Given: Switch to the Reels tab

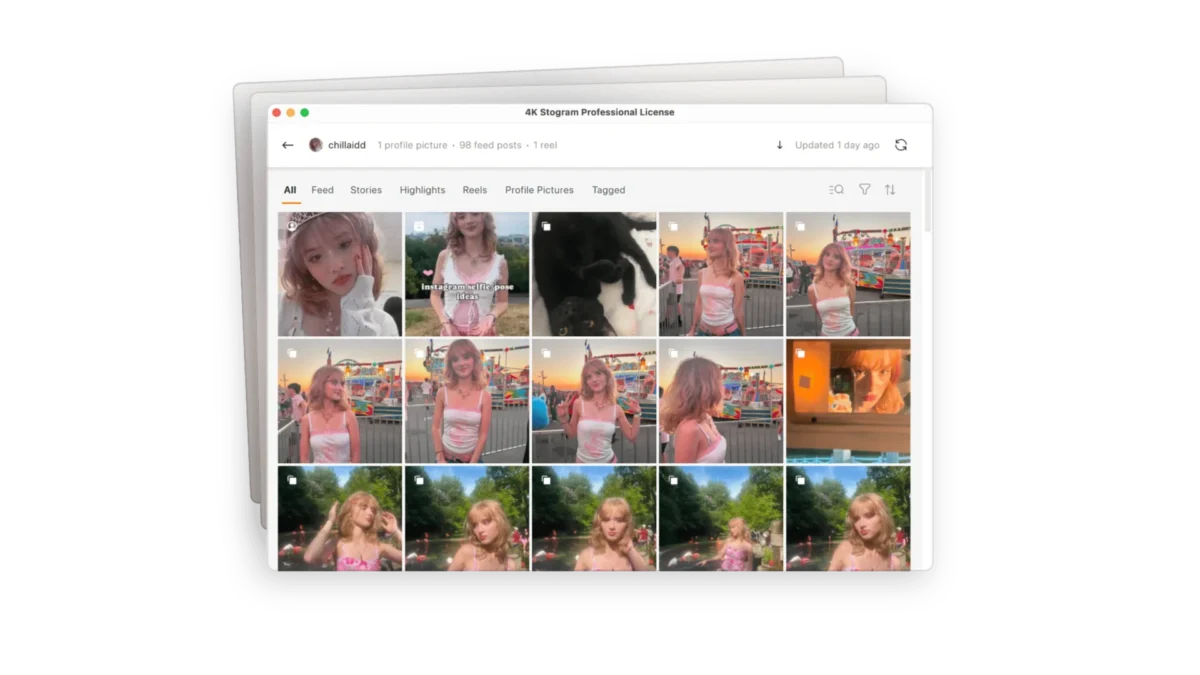Looking at the screenshot, I should [475, 190].
